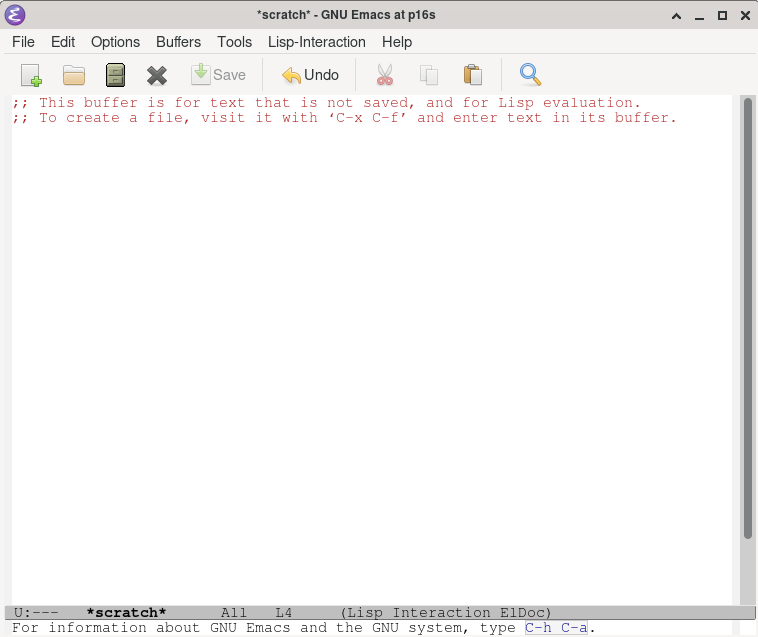Open the Help menu
The height and width of the screenshot is (637, 758).
point(397,42)
